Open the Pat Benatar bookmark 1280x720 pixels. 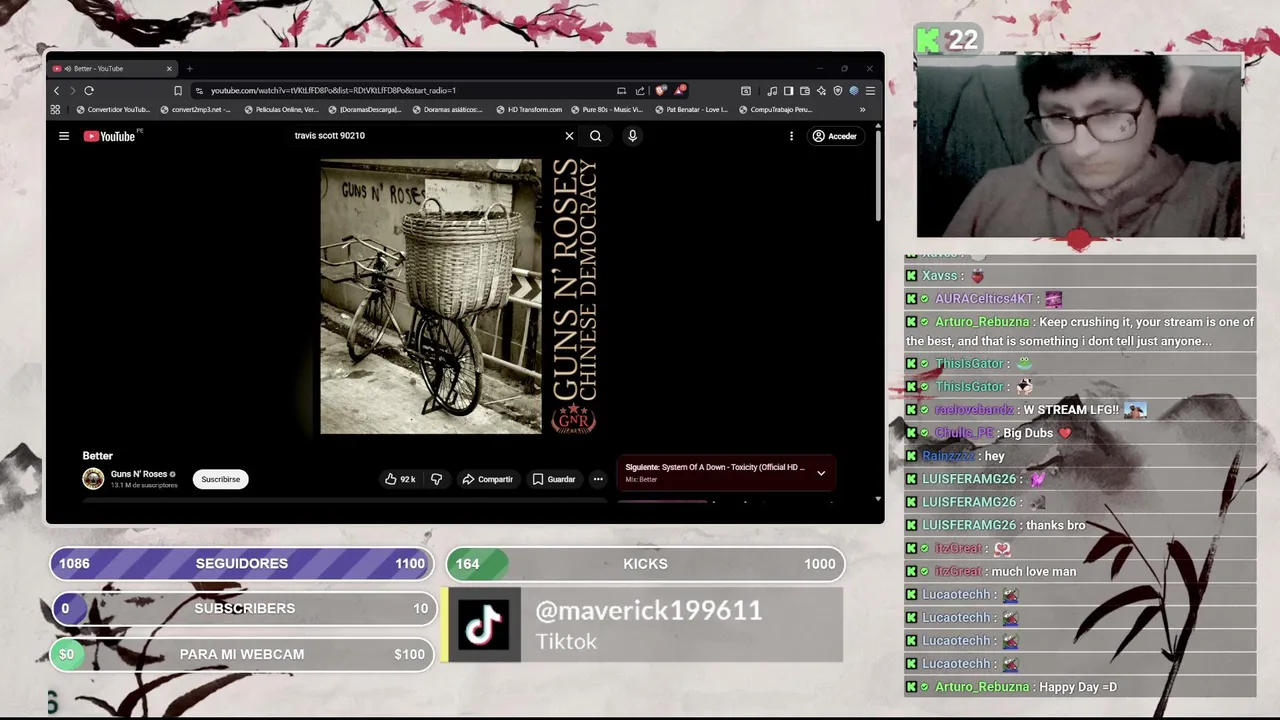(691, 110)
